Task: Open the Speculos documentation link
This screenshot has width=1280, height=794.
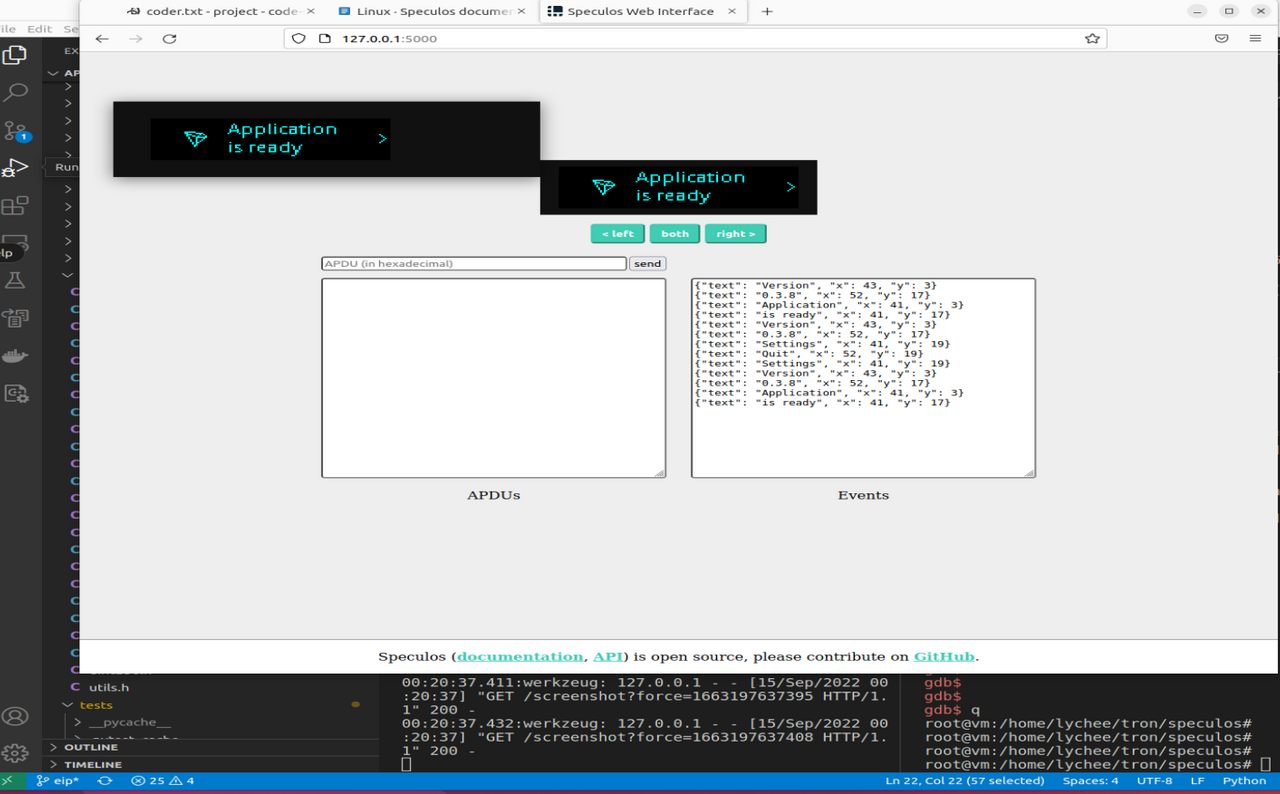Action: 520,657
